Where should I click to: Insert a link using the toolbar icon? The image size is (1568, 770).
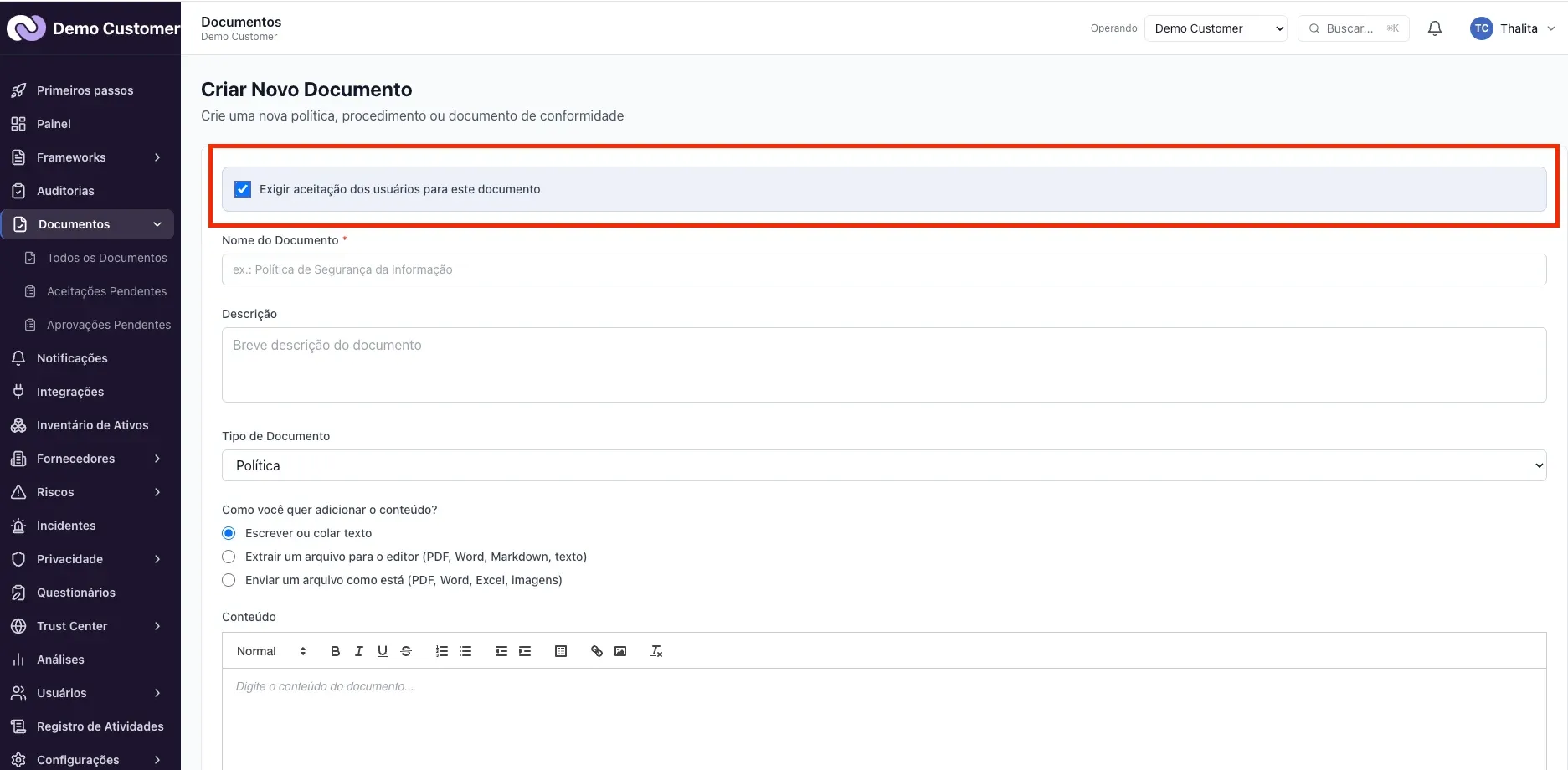click(597, 651)
